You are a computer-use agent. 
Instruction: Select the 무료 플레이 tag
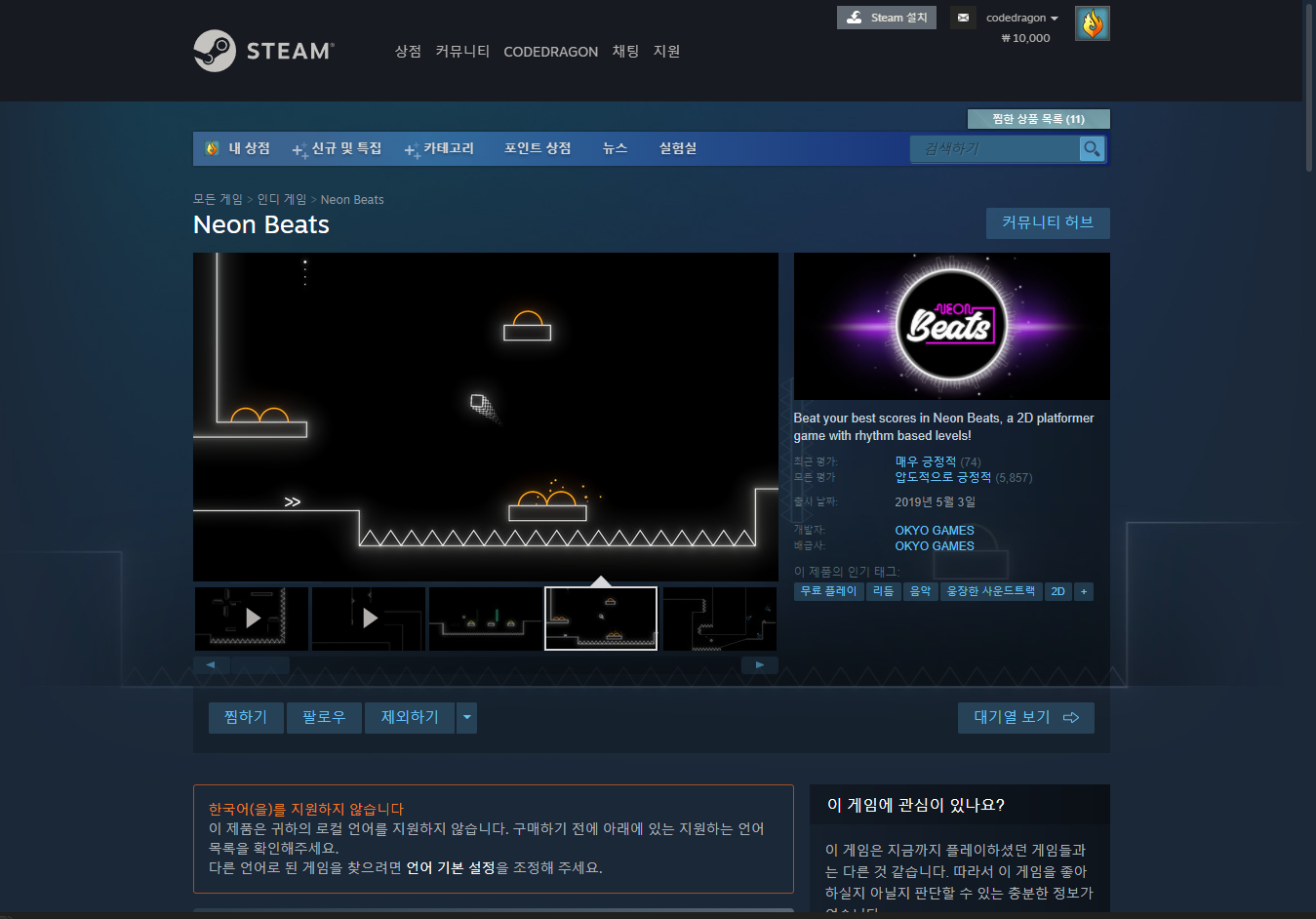(x=828, y=591)
